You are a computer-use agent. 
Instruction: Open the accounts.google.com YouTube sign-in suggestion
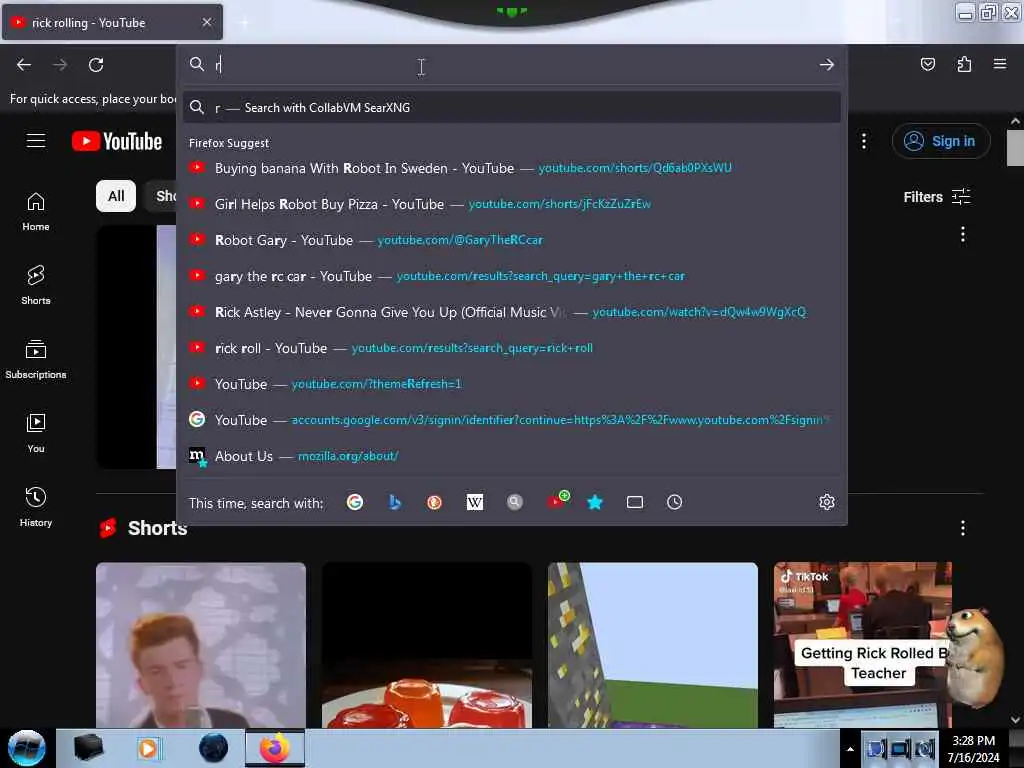512,420
